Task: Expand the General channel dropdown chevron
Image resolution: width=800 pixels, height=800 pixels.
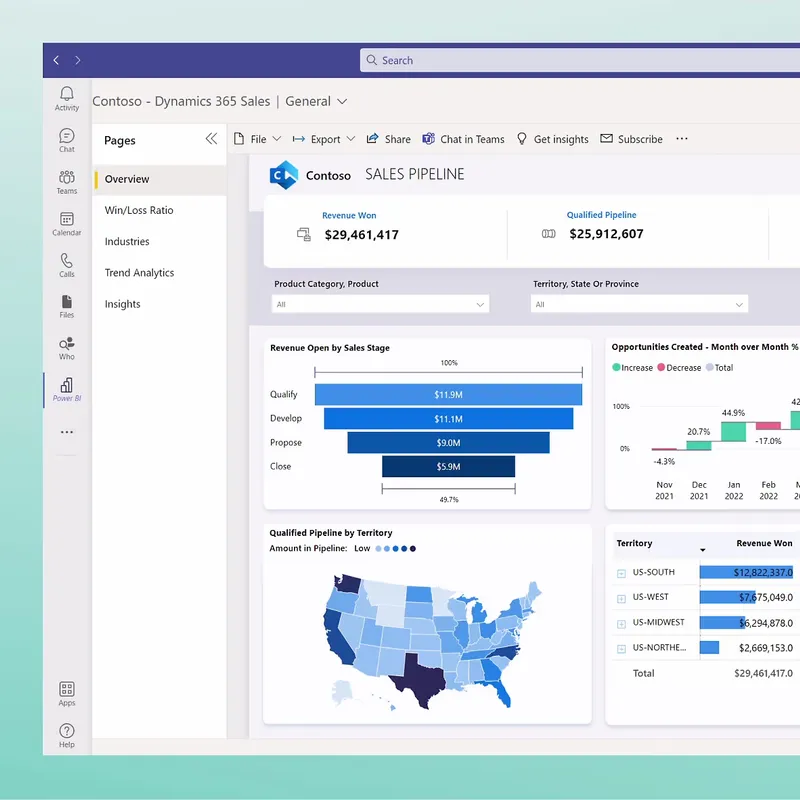Action: click(x=342, y=102)
